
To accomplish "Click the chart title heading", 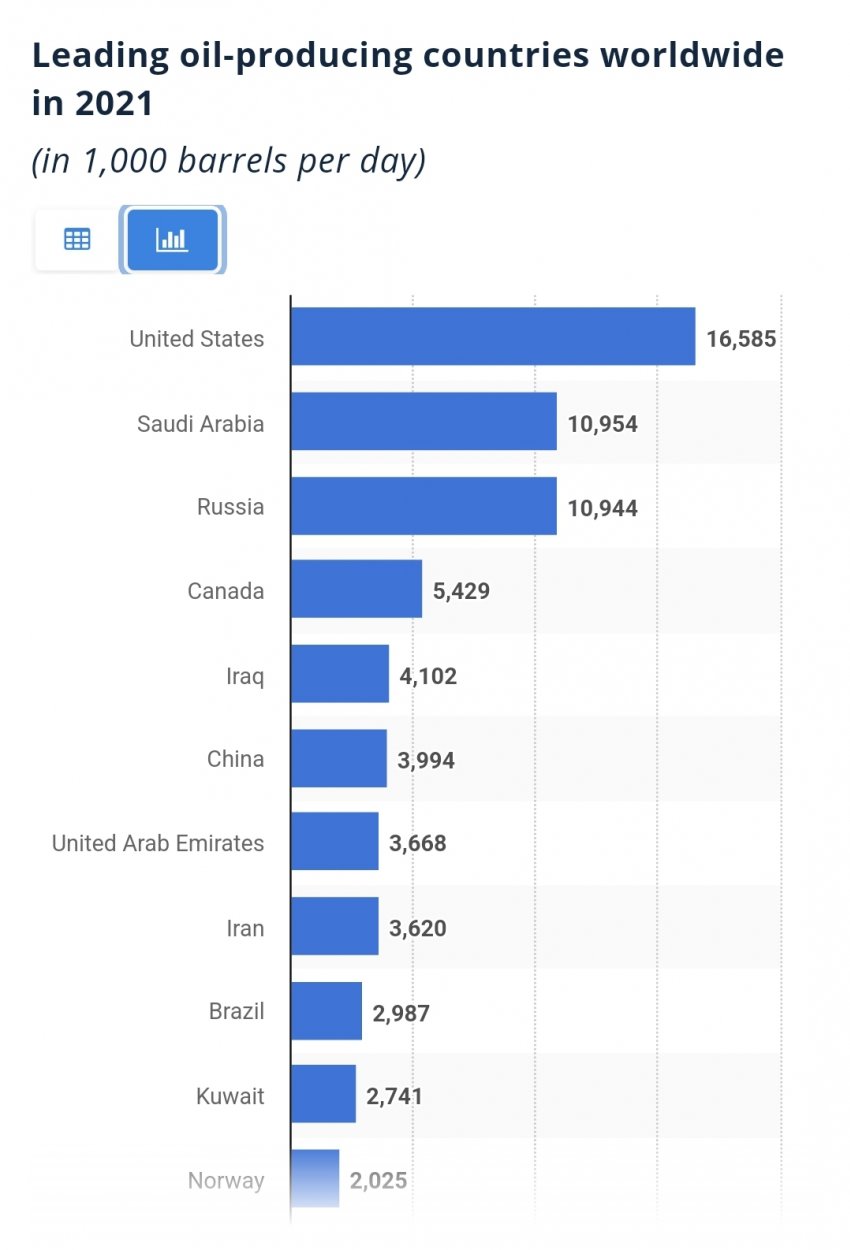I will point(408,78).
